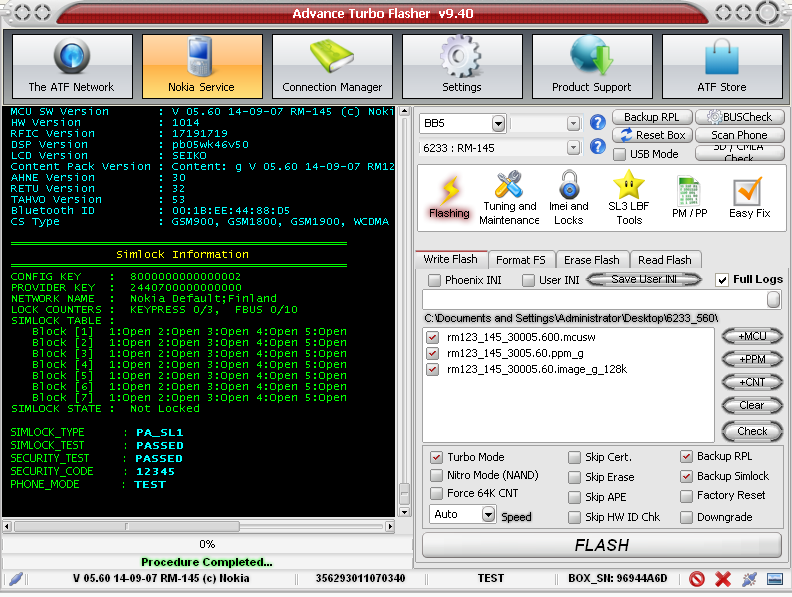The height and width of the screenshot is (597, 792).
Task: Click the top Backup RPL button
Action: point(652,117)
